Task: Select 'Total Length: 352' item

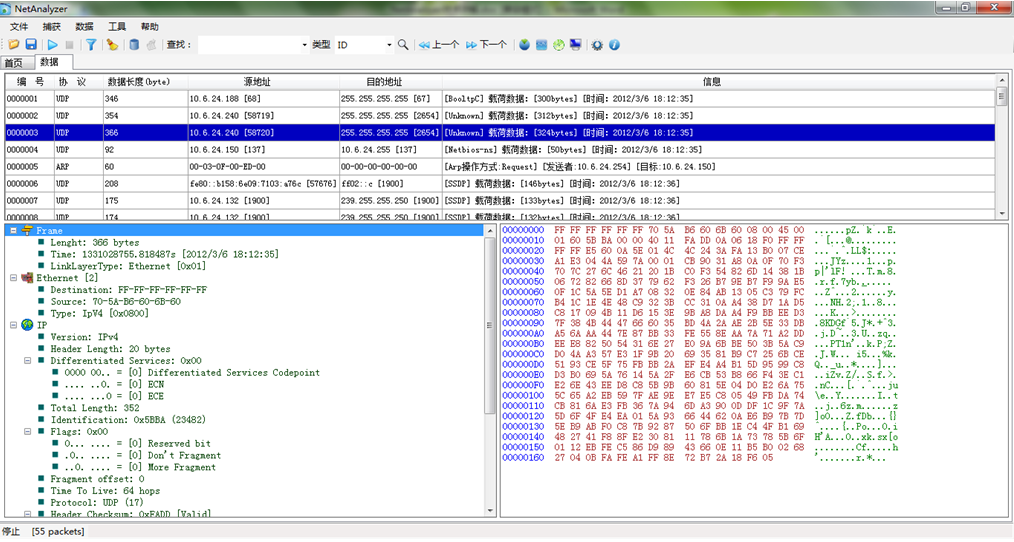Action: pyautogui.click(x=95, y=407)
